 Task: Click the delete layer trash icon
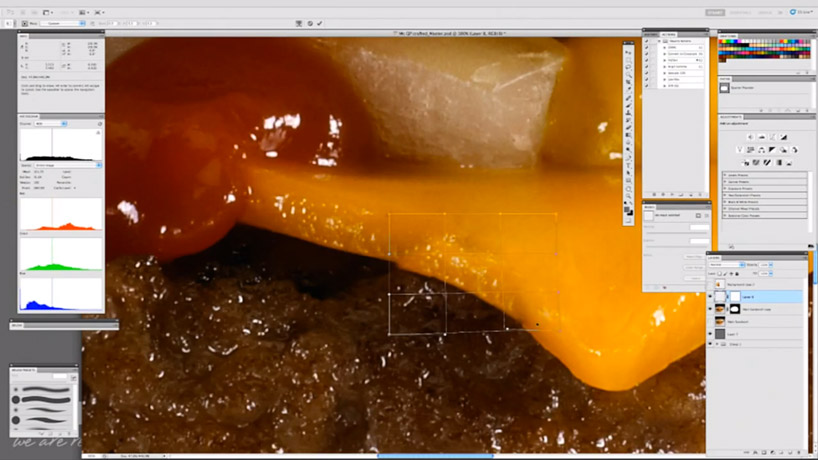799,452
